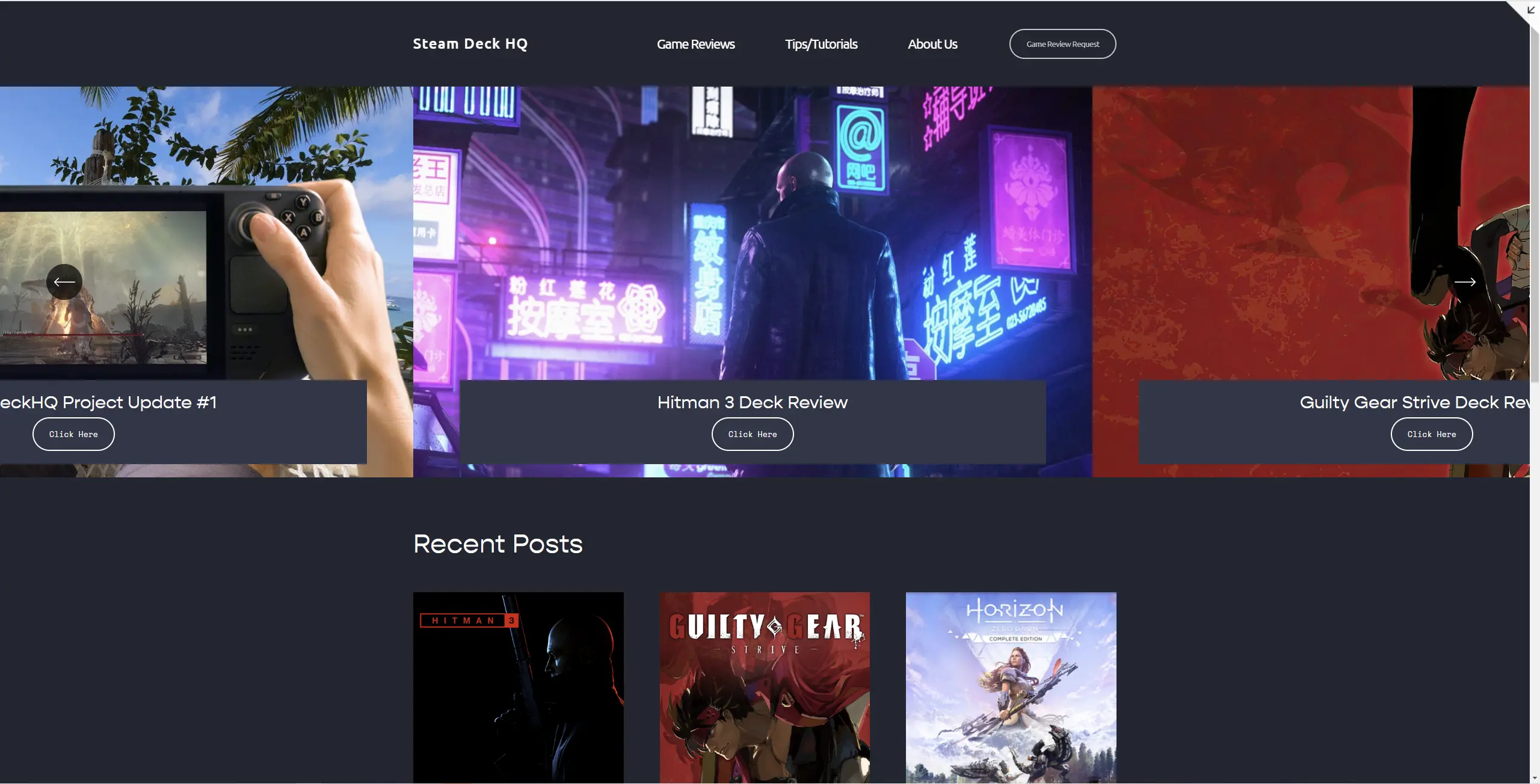Image resolution: width=1540 pixels, height=784 pixels.
Task: Open the Game Reviews menu
Action: click(x=695, y=44)
